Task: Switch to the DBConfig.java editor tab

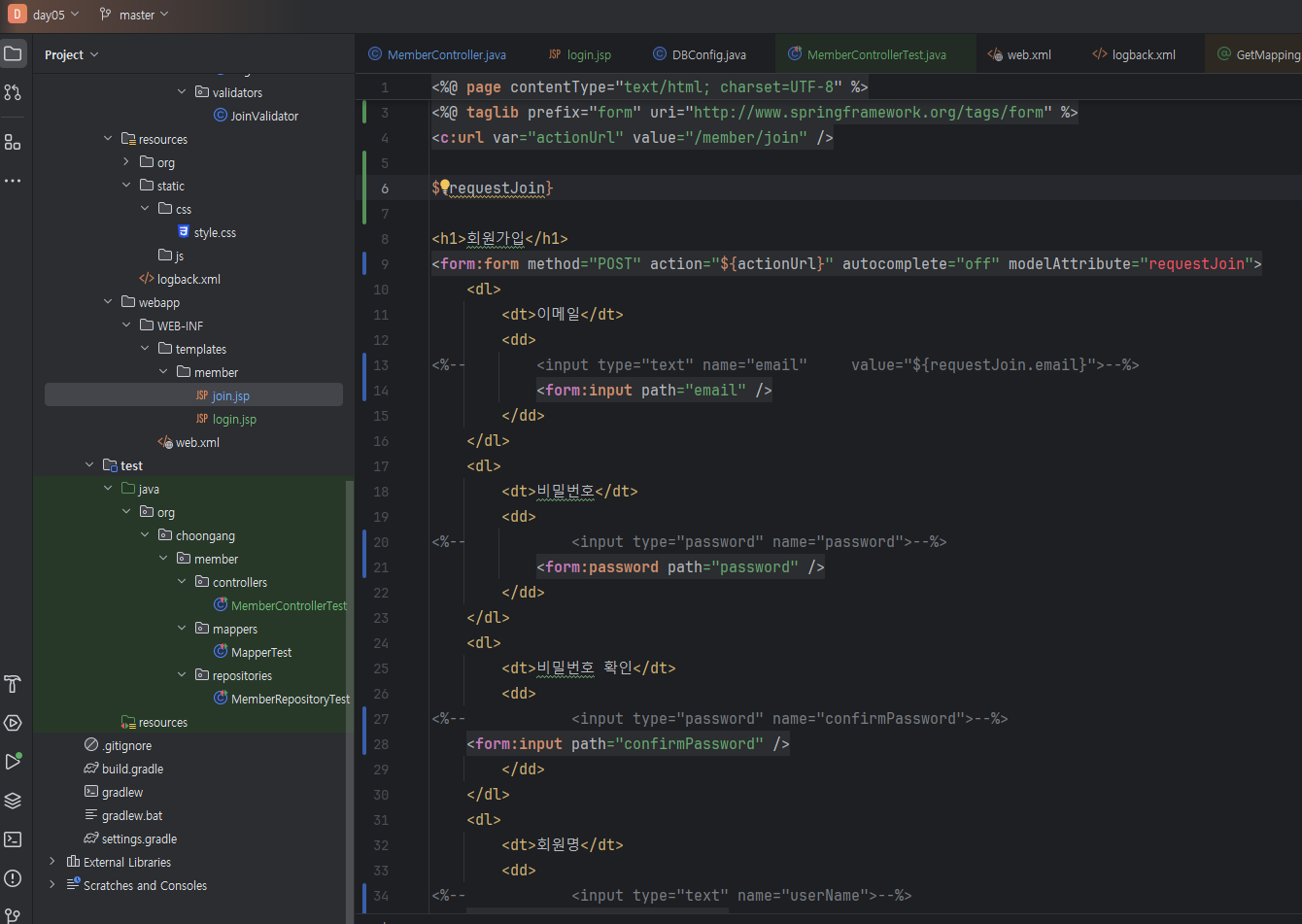Action: pyautogui.click(x=708, y=54)
